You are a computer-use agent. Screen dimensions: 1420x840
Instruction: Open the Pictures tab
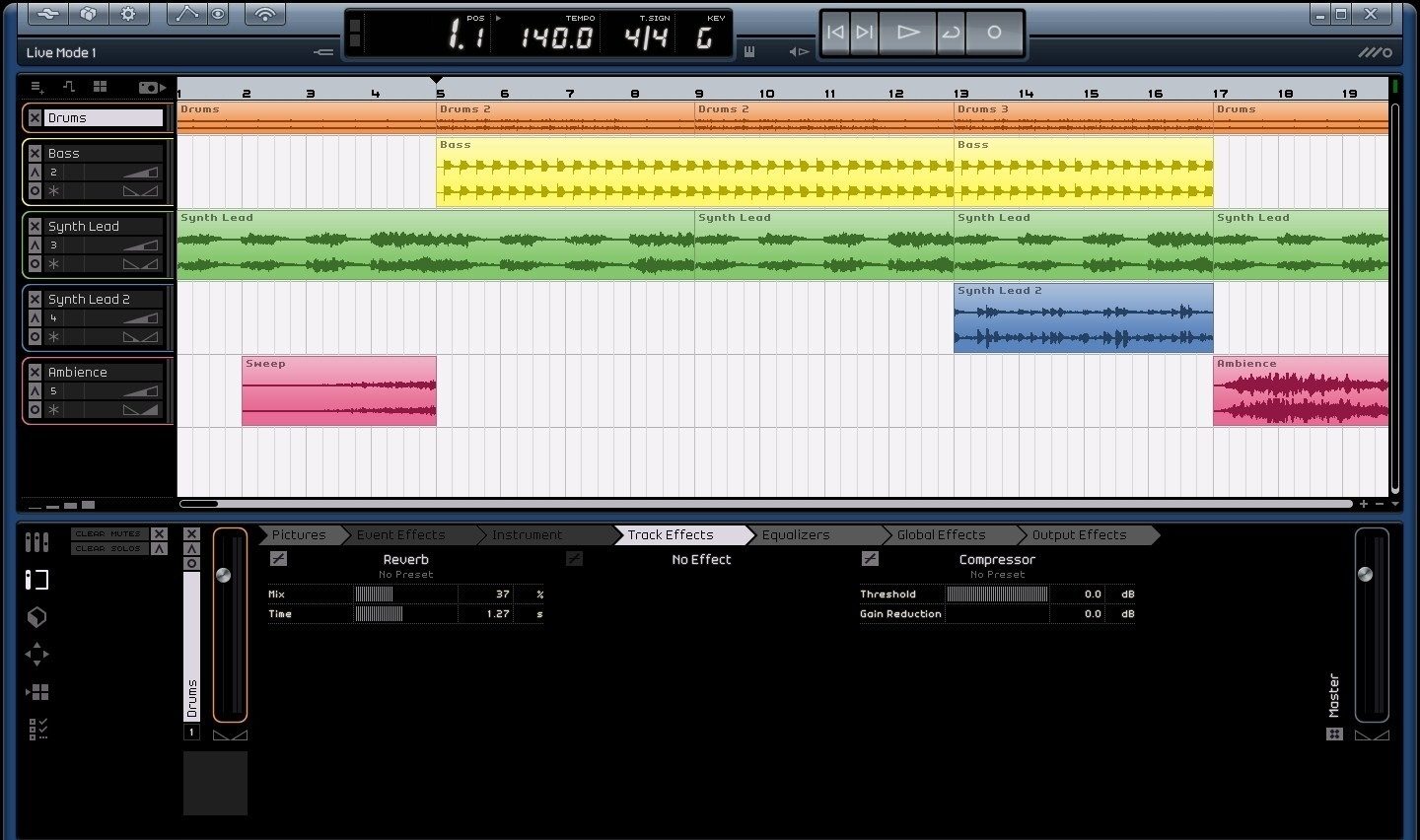pos(299,534)
